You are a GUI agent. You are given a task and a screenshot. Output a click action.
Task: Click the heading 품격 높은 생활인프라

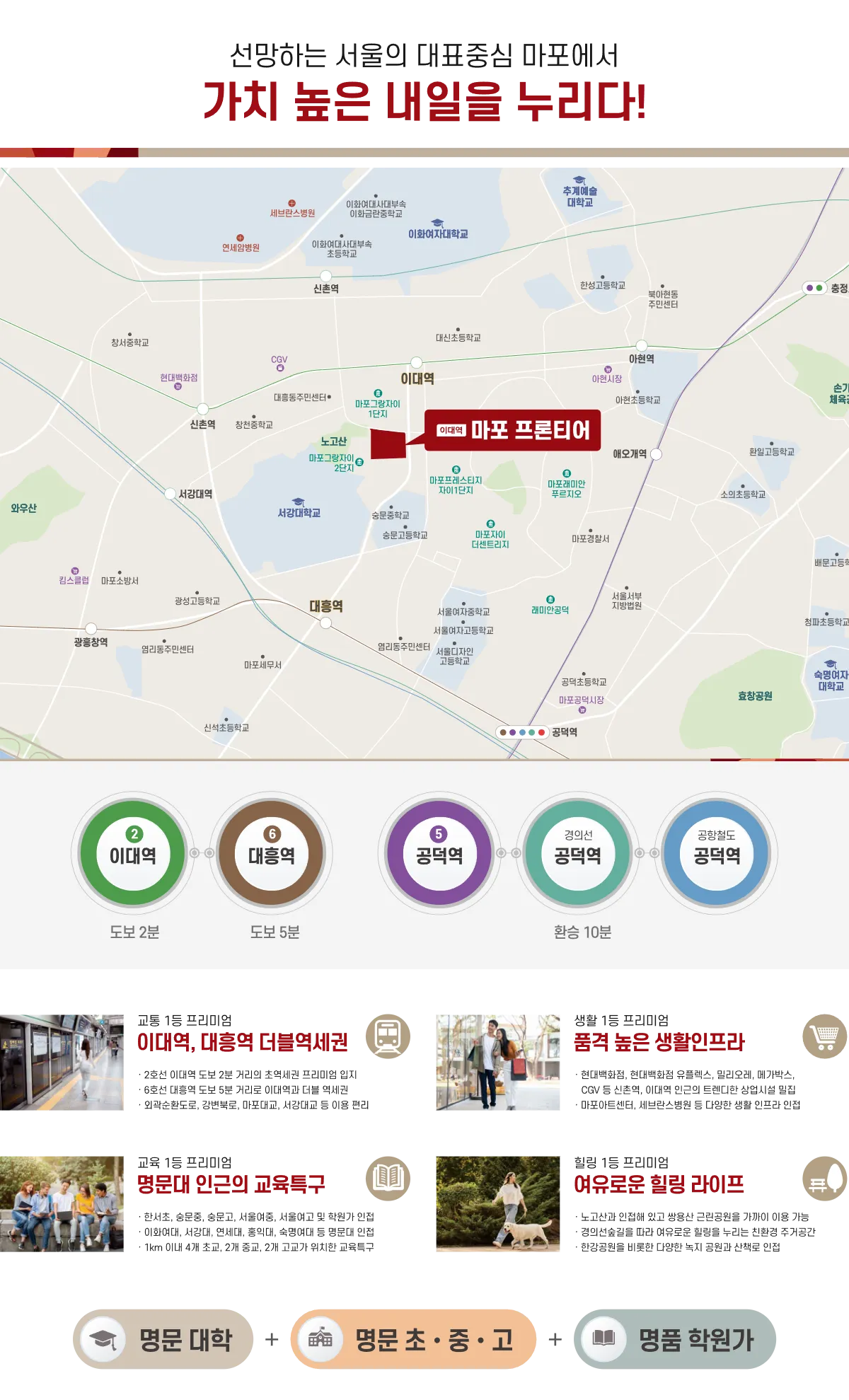[x=659, y=1042]
